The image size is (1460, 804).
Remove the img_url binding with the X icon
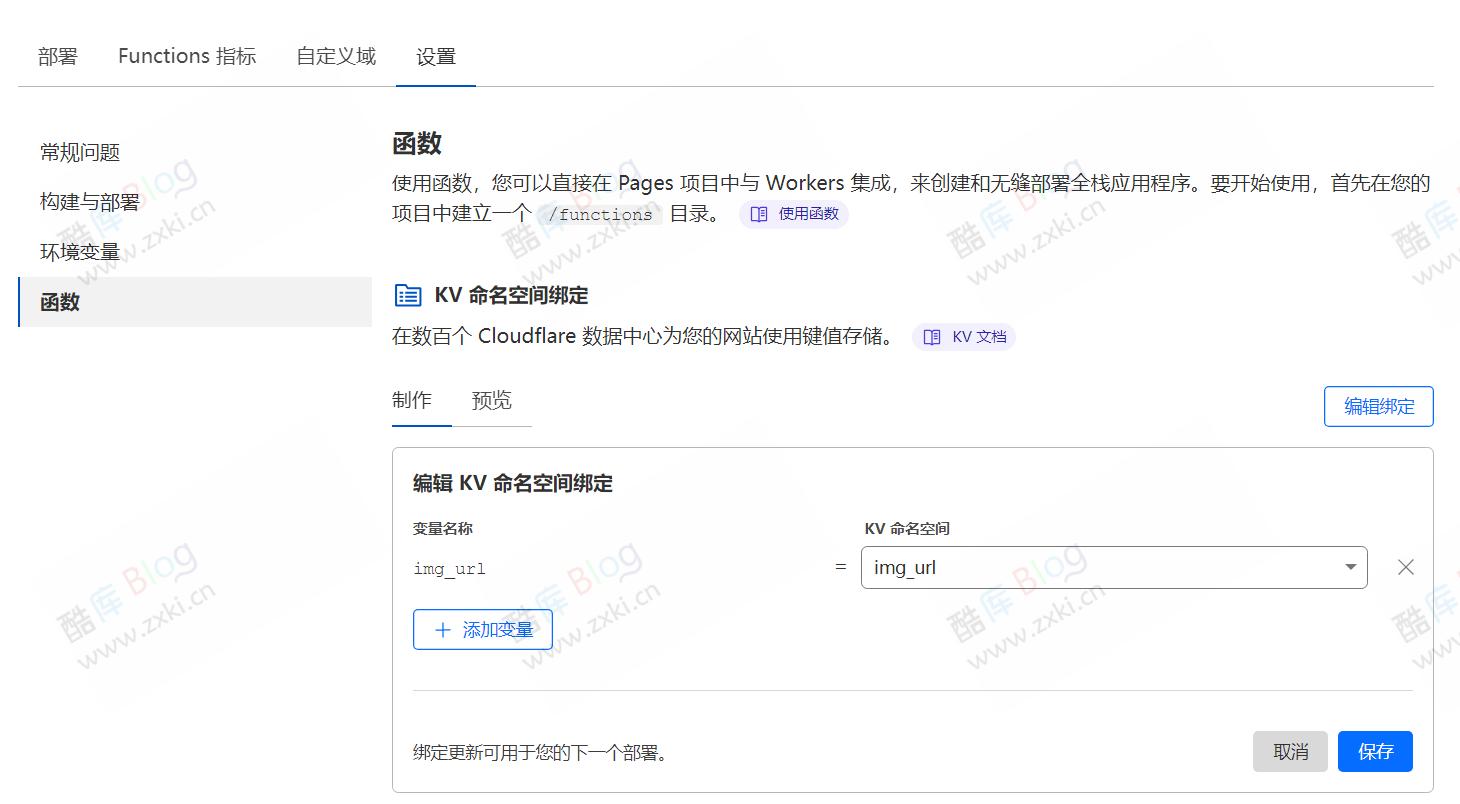click(1405, 567)
